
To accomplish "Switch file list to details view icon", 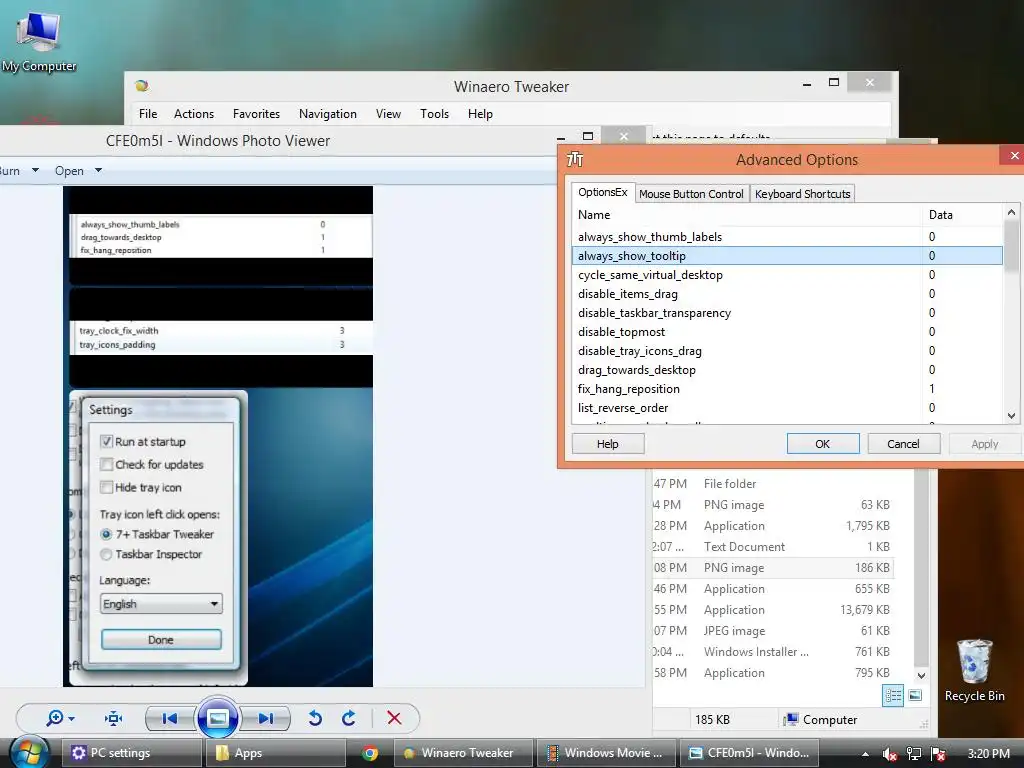I will (x=893, y=696).
